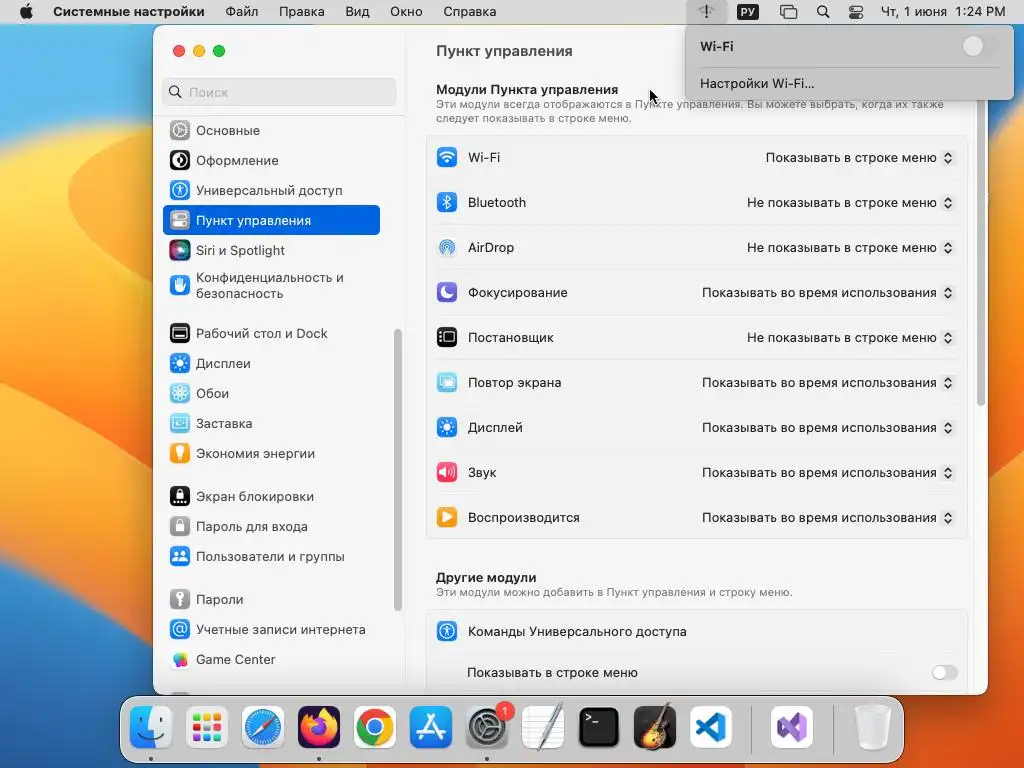Open Trash in the Dock

pos(872,727)
